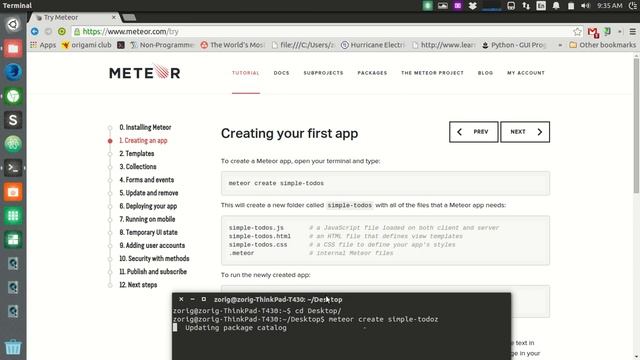Open step 9. Adding user accounts
Screen dimensions: 640x360
(x=152, y=245)
